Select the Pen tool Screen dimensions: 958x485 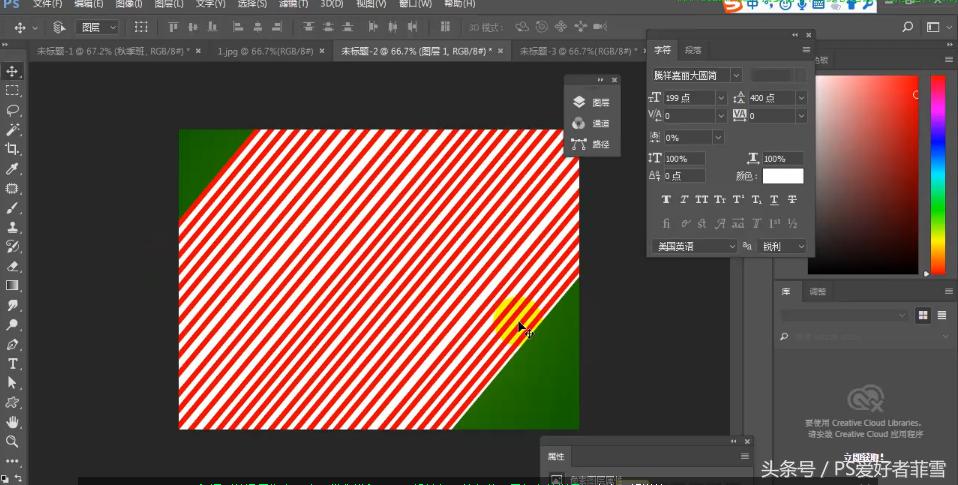tap(12, 344)
